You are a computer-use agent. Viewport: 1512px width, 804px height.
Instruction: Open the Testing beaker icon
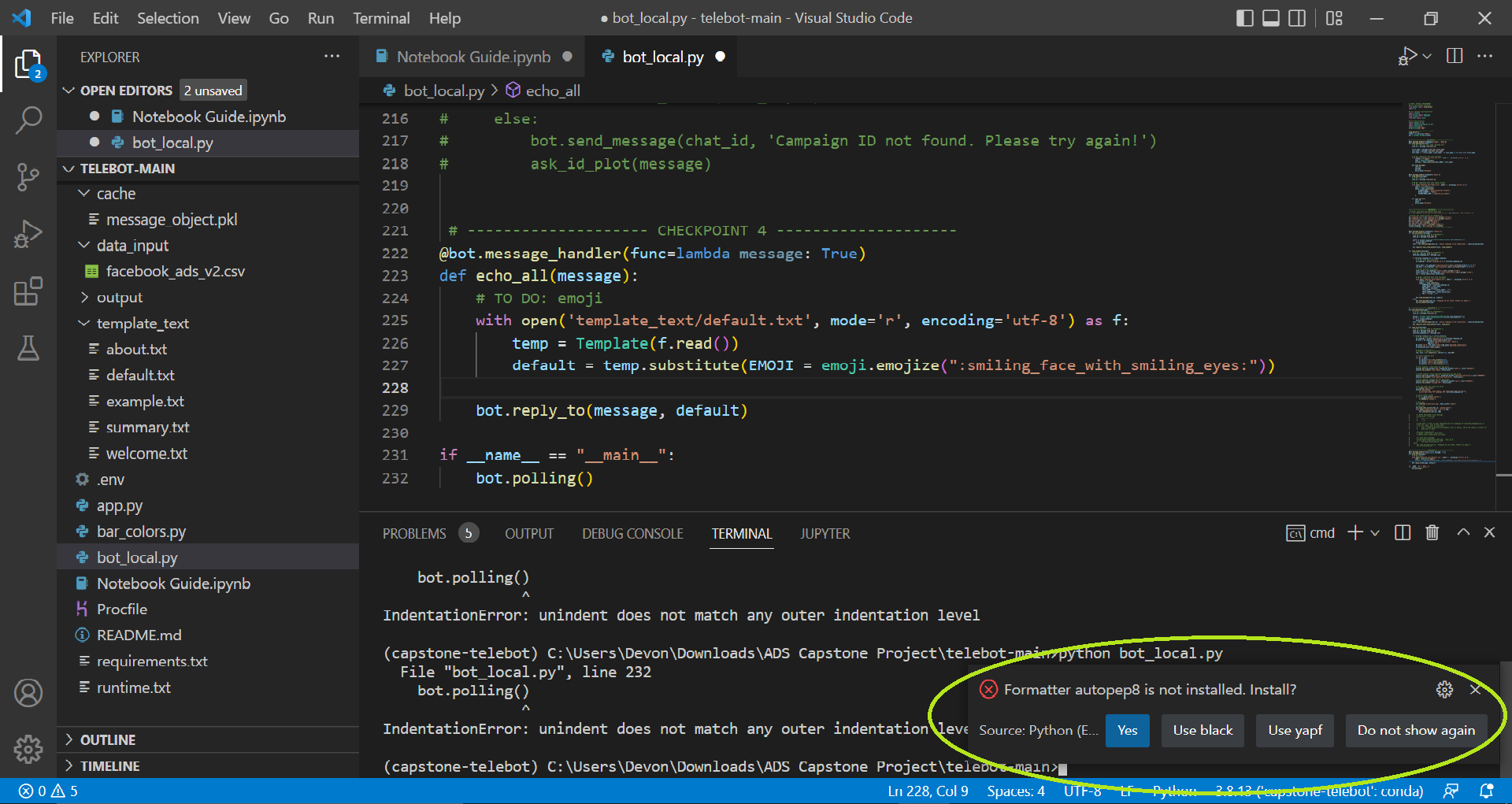pyautogui.click(x=29, y=348)
